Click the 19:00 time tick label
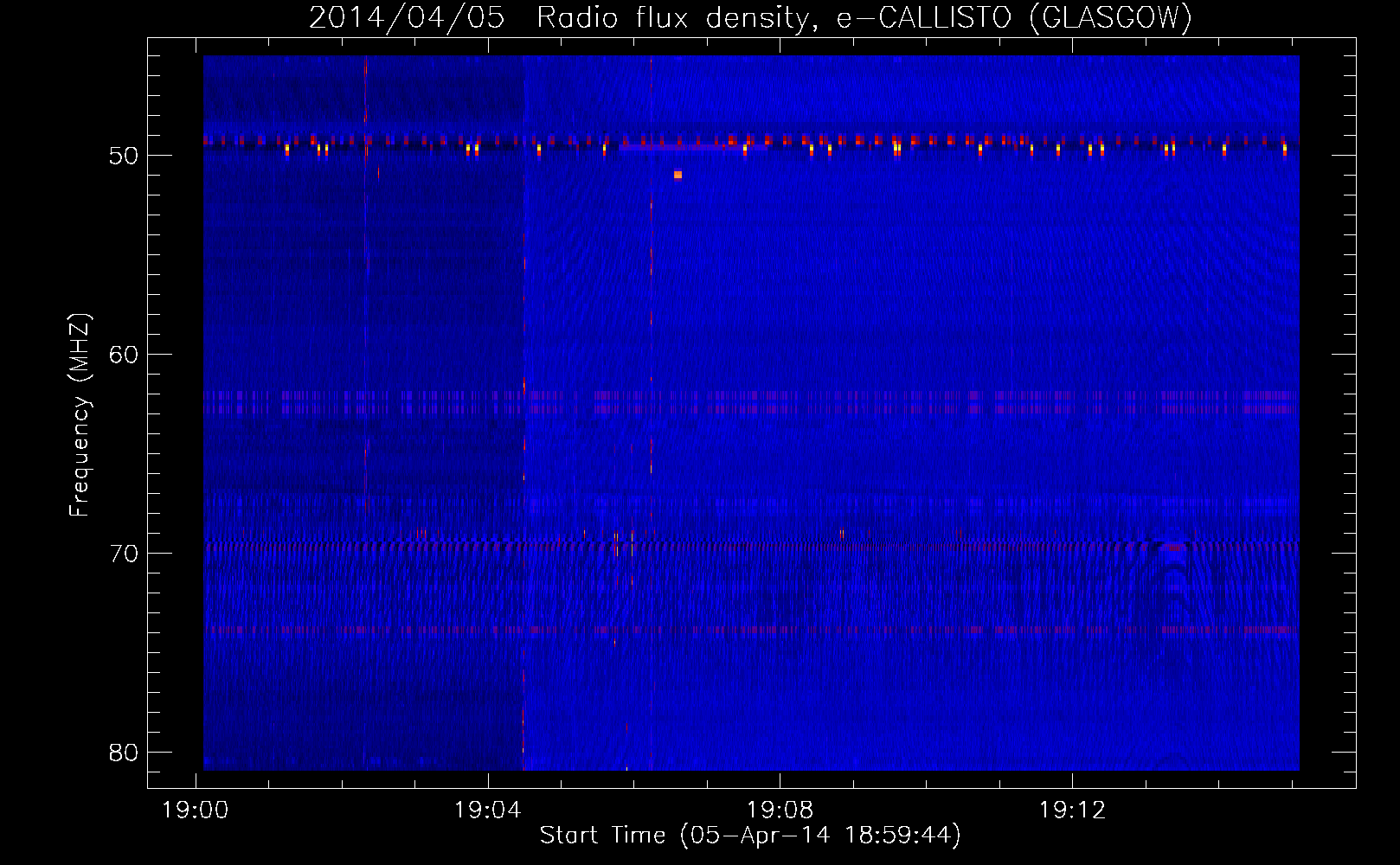Image resolution: width=1400 pixels, height=865 pixels. (195, 811)
